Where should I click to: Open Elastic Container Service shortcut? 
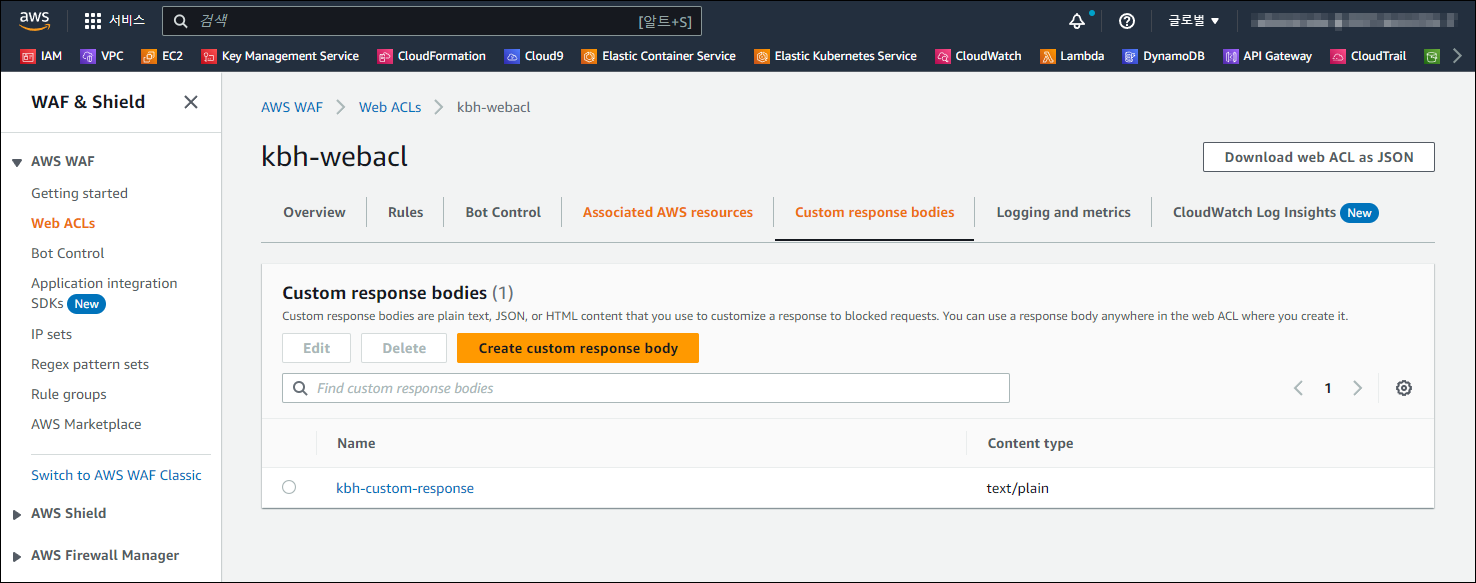[659, 56]
